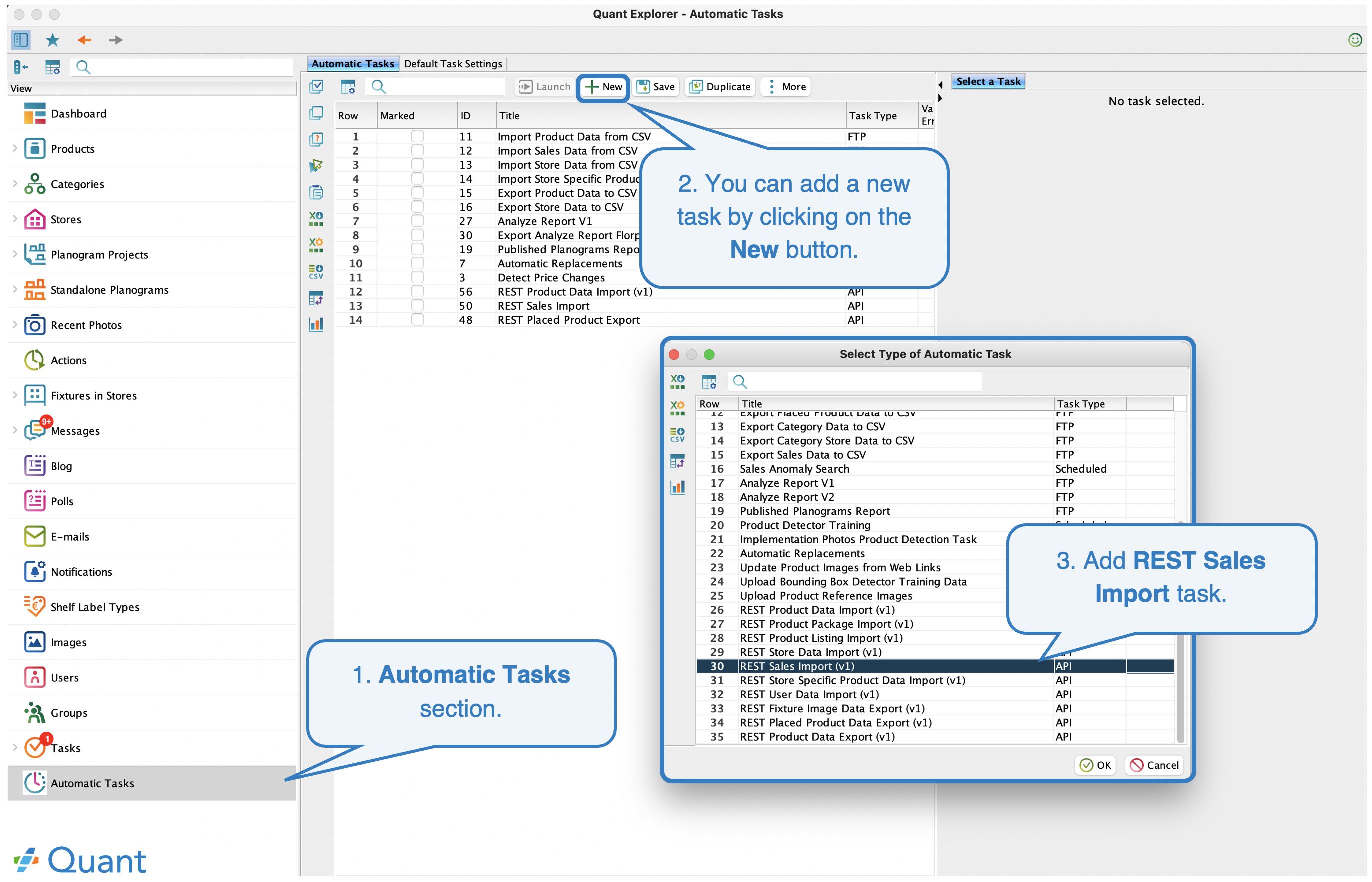Viewport: 1372px width, 882px height.
Task: Switch to the Default Task Settings tab
Action: click(x=453, y=64)
